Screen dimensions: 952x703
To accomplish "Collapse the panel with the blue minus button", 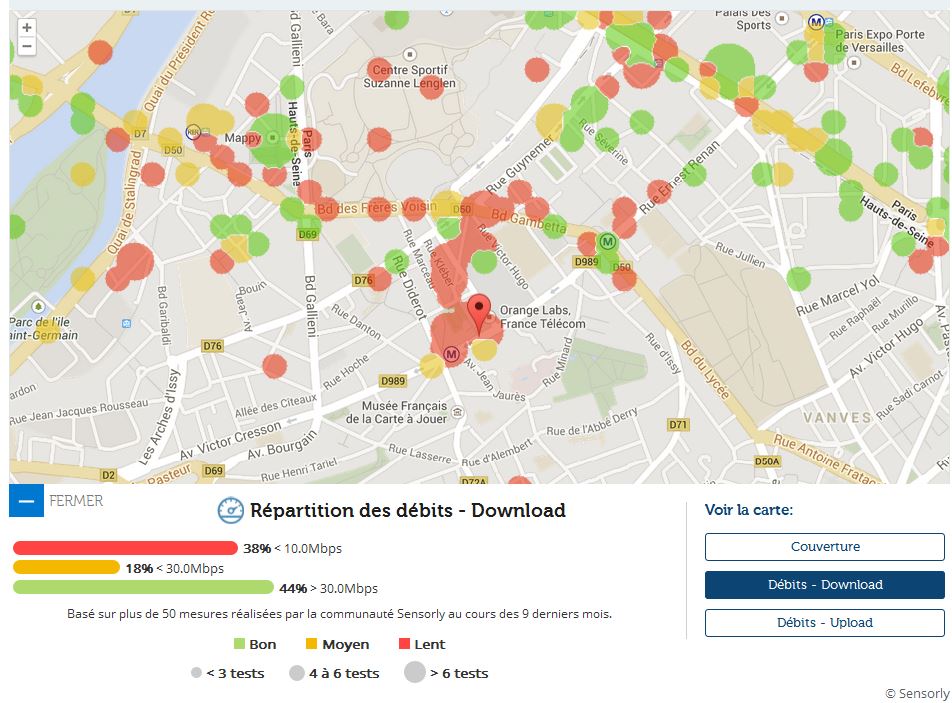I will pyautogui.click(x=26, y=501).
